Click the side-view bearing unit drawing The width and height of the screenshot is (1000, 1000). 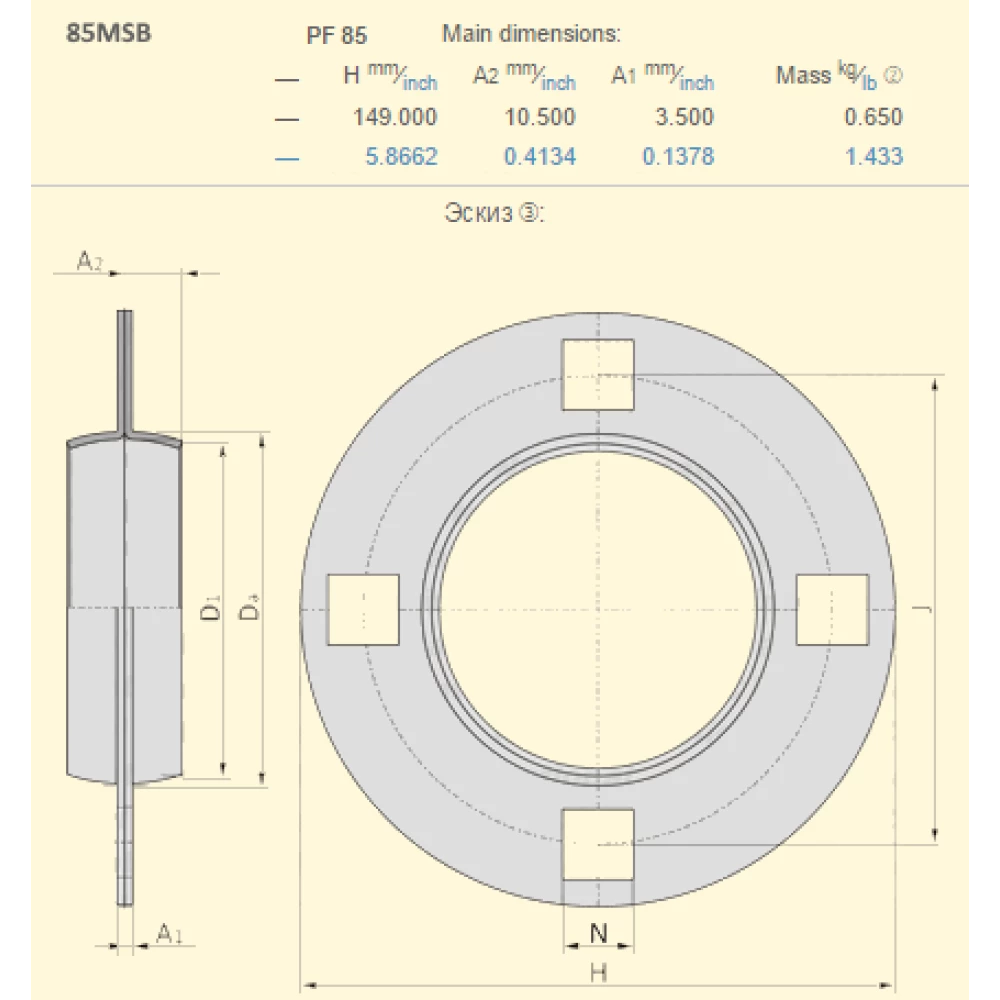[125, 610]
